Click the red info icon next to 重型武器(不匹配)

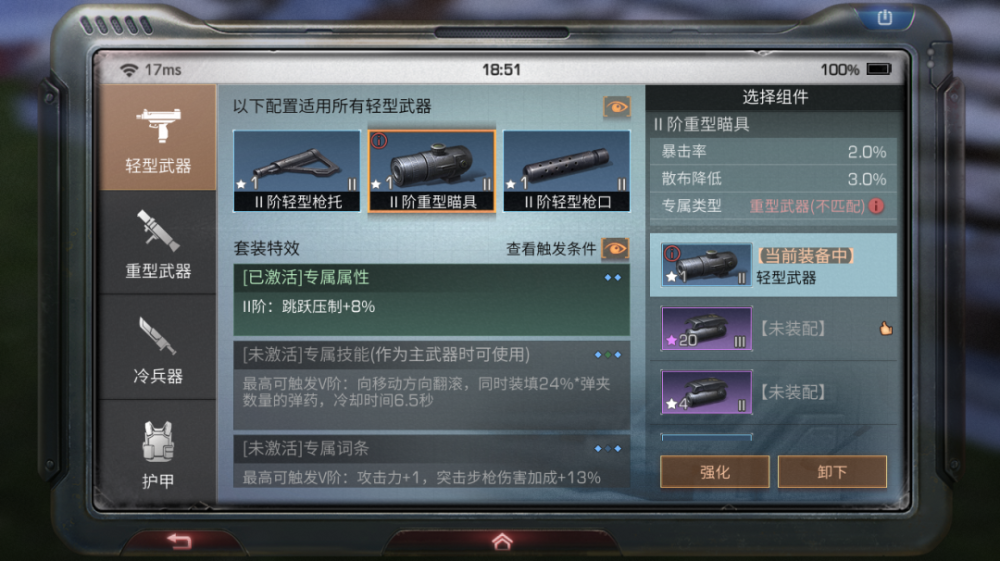877,206
